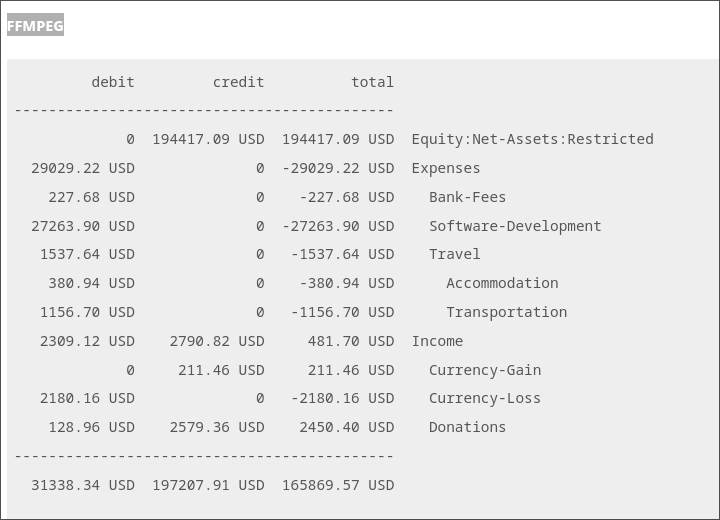Image resolution: width=720 pixels, height=520 pixels.
Task: Select the -1537.64 USD Travel total
Action: click(x=343, y=254)
